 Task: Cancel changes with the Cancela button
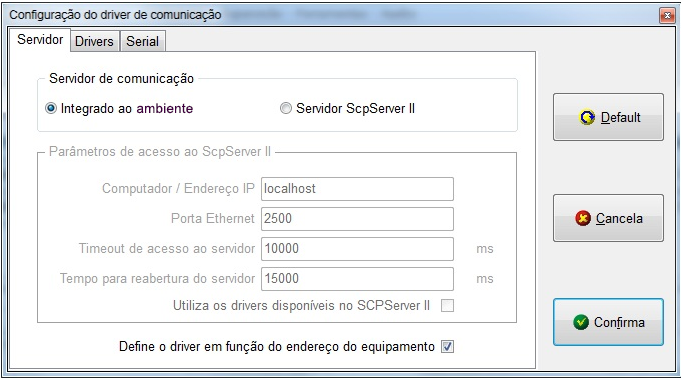click(608, 218)
